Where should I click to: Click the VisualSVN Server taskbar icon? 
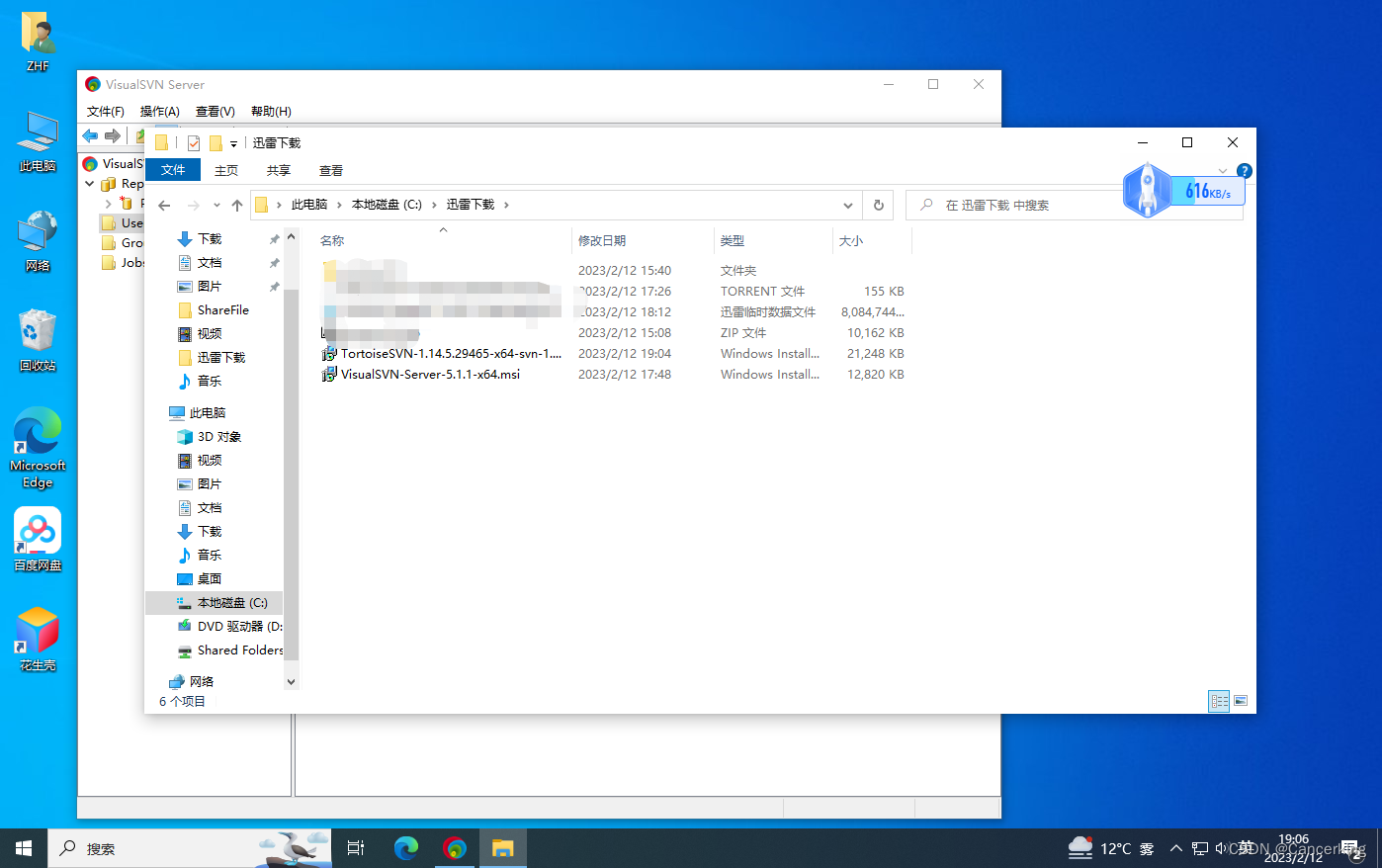coord(455,848)
